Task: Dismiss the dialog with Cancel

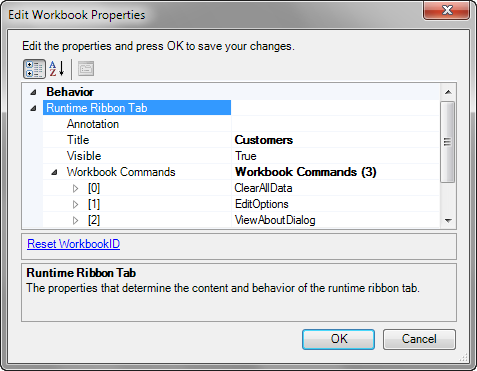Action: 419,339
